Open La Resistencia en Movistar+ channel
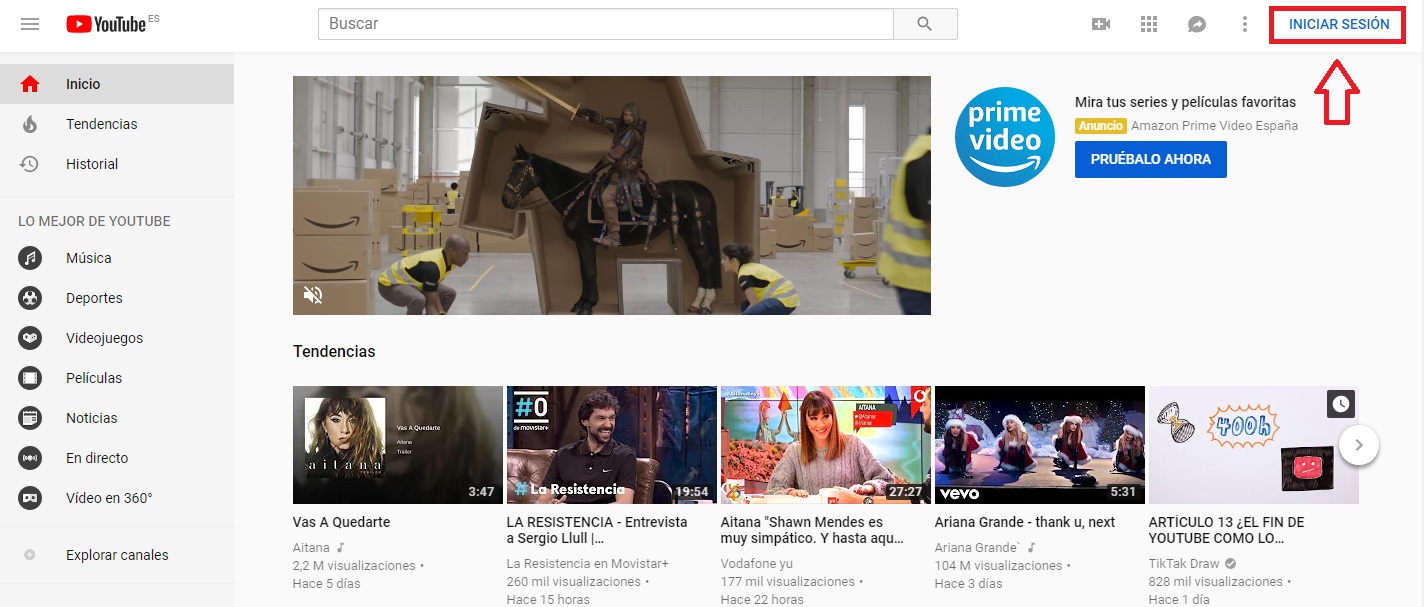 [x=588, y=564]
